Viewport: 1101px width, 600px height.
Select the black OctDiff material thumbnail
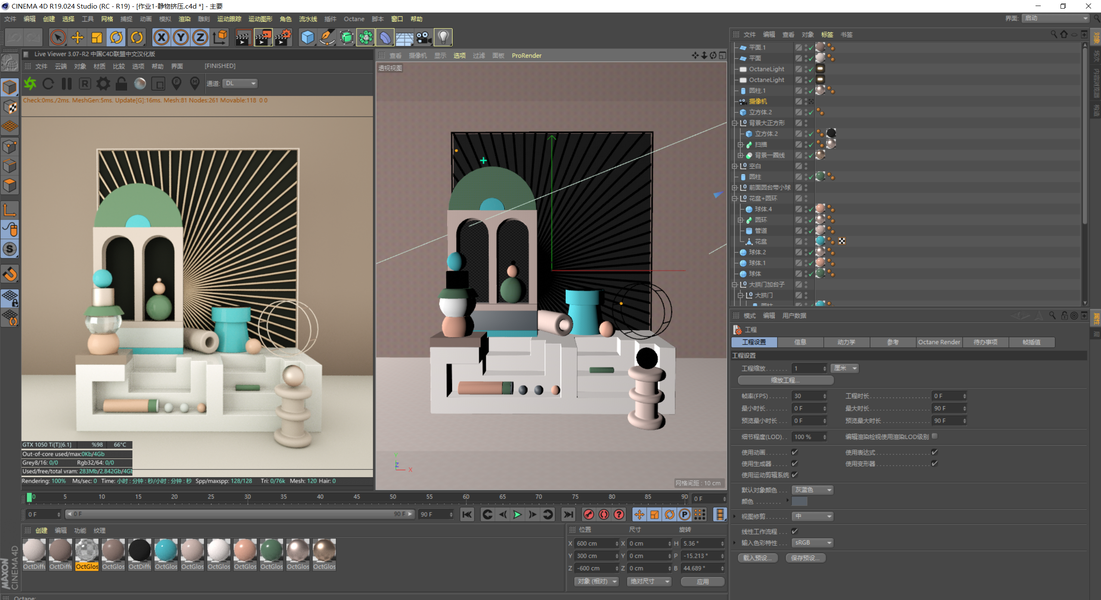[x=139, y=552]
